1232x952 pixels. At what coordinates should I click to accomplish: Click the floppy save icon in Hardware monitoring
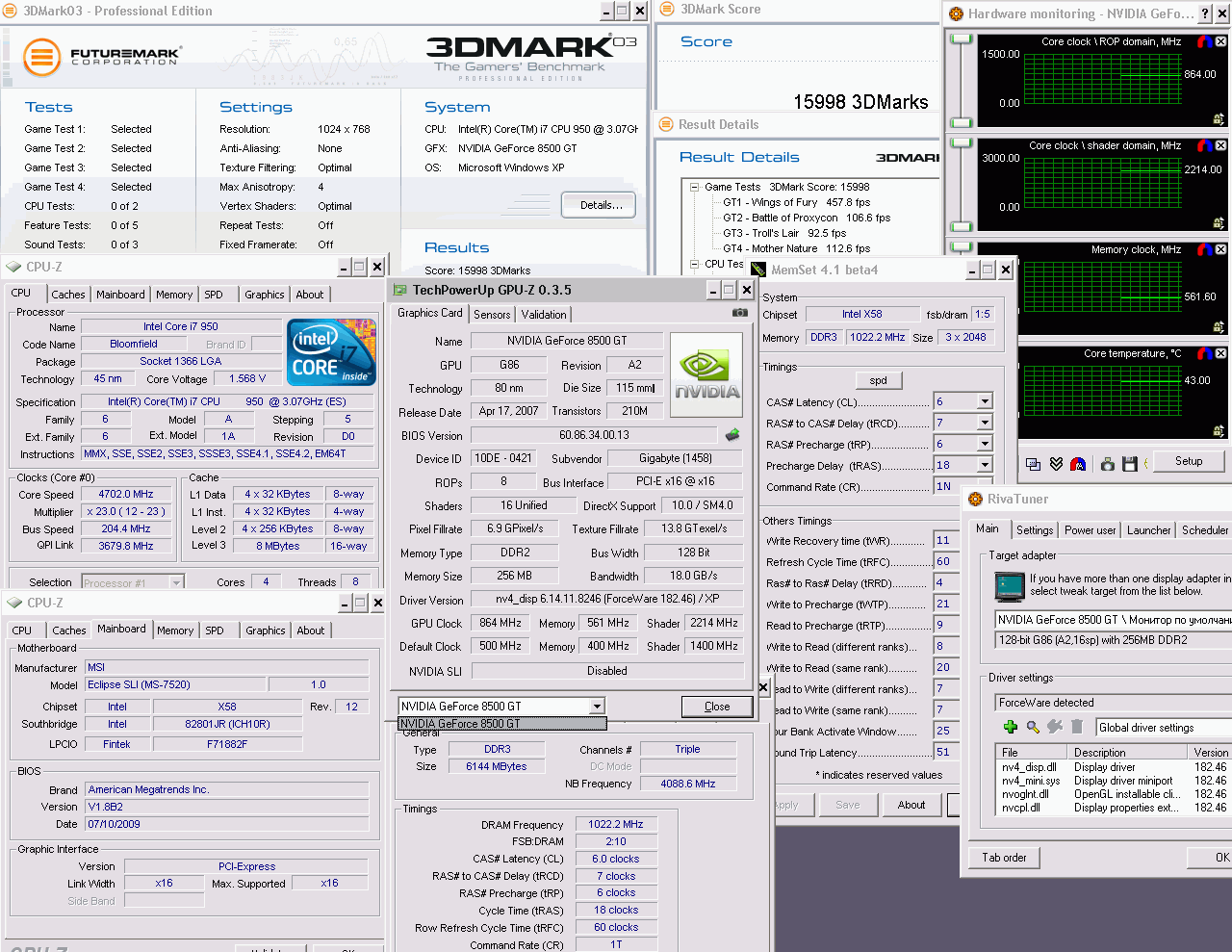tap(1130, 464)
